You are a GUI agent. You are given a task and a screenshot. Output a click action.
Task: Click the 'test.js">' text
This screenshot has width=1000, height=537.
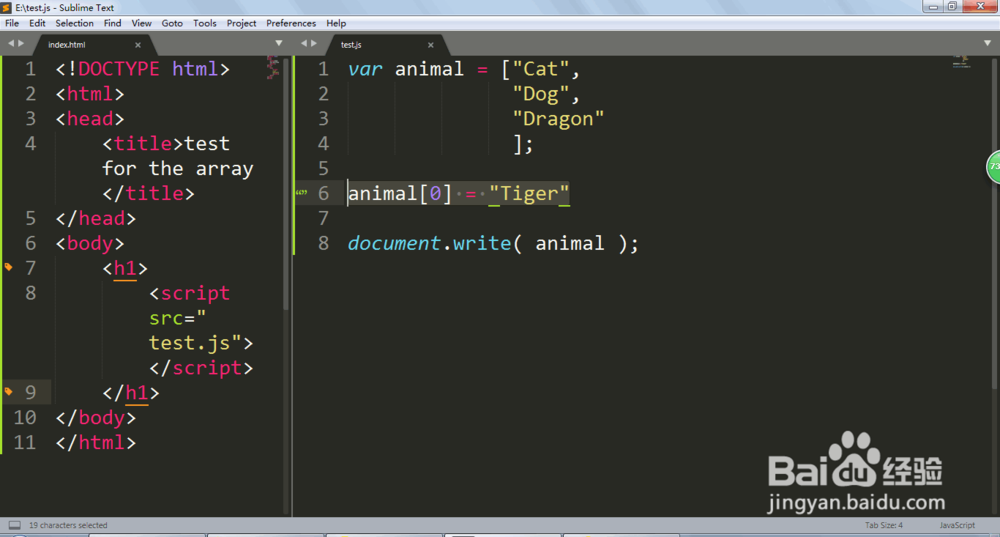click(201, 343)
